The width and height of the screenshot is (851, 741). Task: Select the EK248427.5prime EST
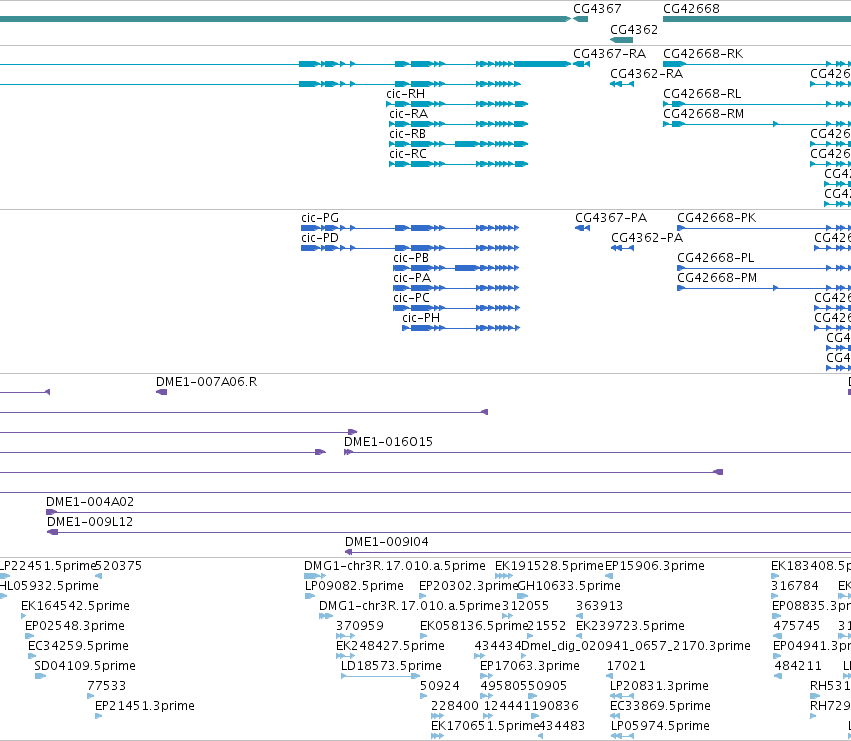tap(345, 656)
